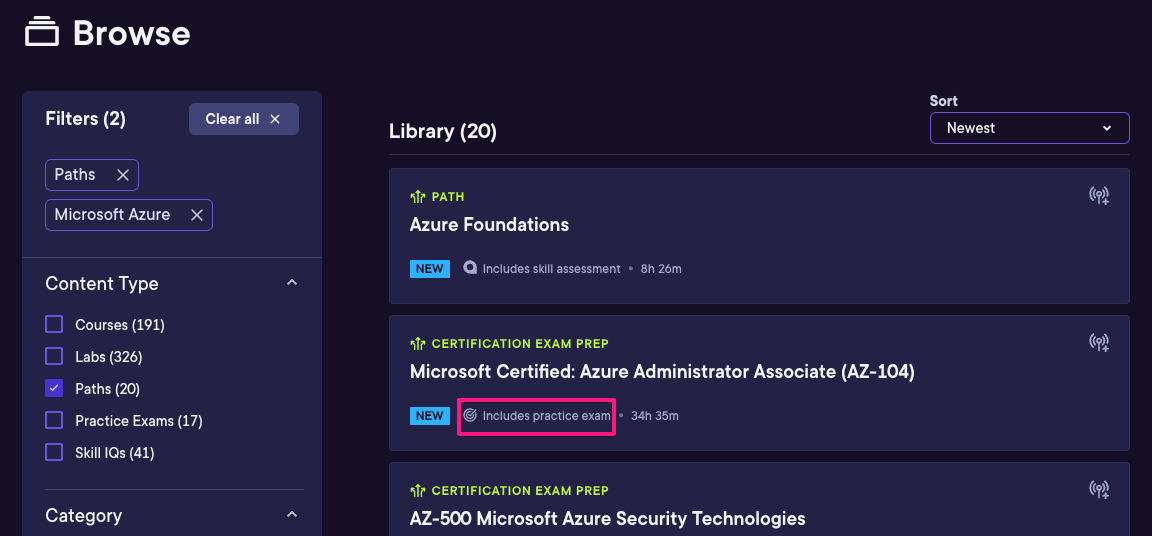This screenshot has width=1152, height=536.
Task: Collapse the Content Type section
Action: pos(292,283)
